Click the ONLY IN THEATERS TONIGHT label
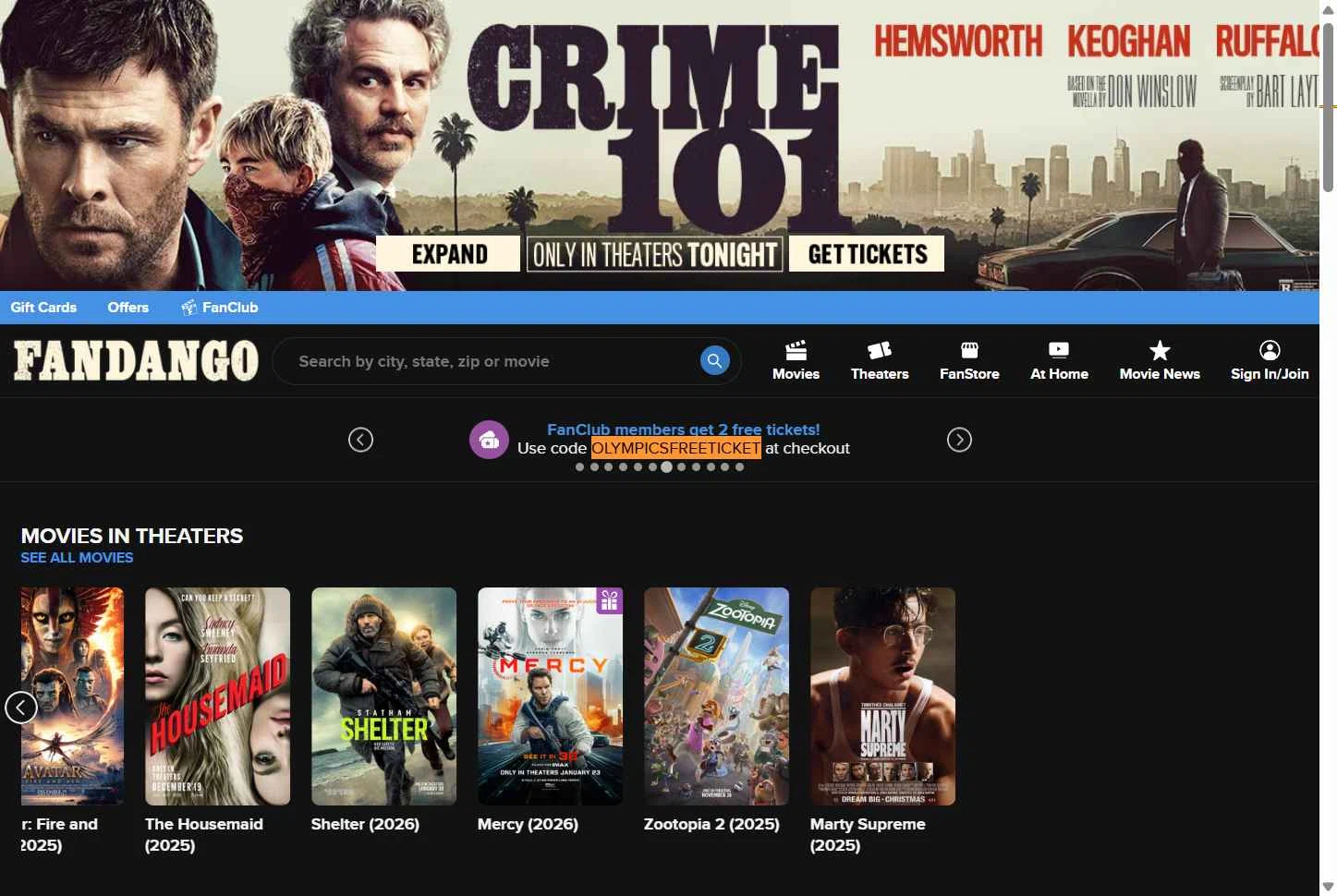Screen dimensions: 1337x896 [655, 254]
